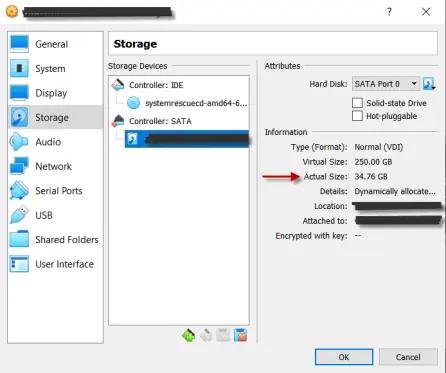
Task: Click the Cancel button
Action: point(408,357)
